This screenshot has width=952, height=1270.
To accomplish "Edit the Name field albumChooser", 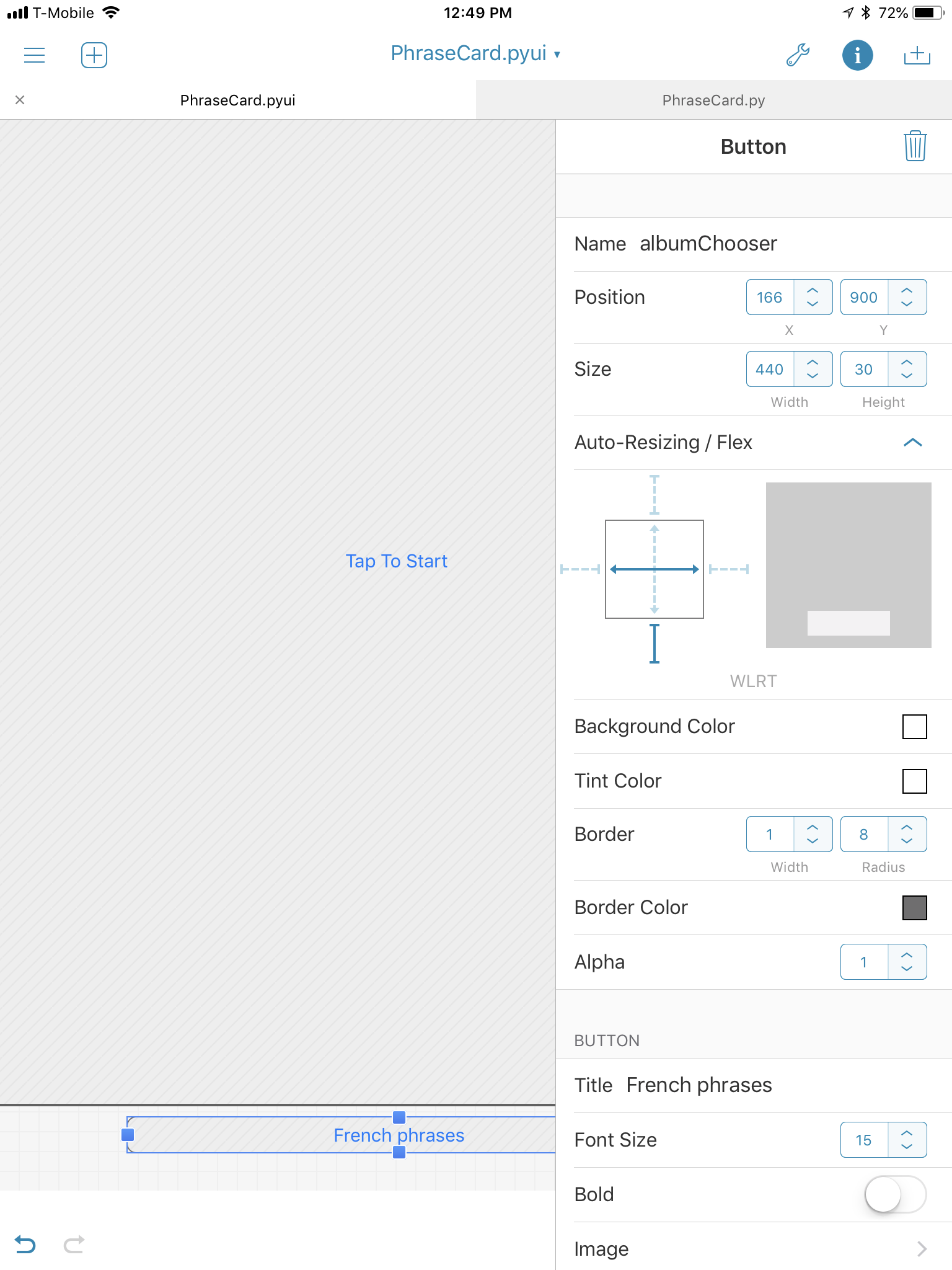I will click(x=708, y=244).
